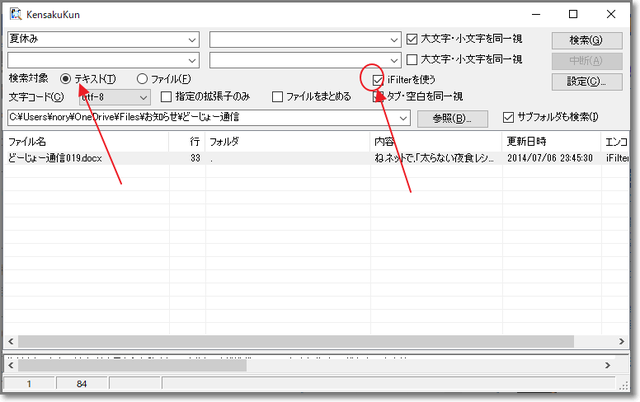Expand the search folder path dropdown
Viewport: 640px width, 402px height.
tap(402, 118)
